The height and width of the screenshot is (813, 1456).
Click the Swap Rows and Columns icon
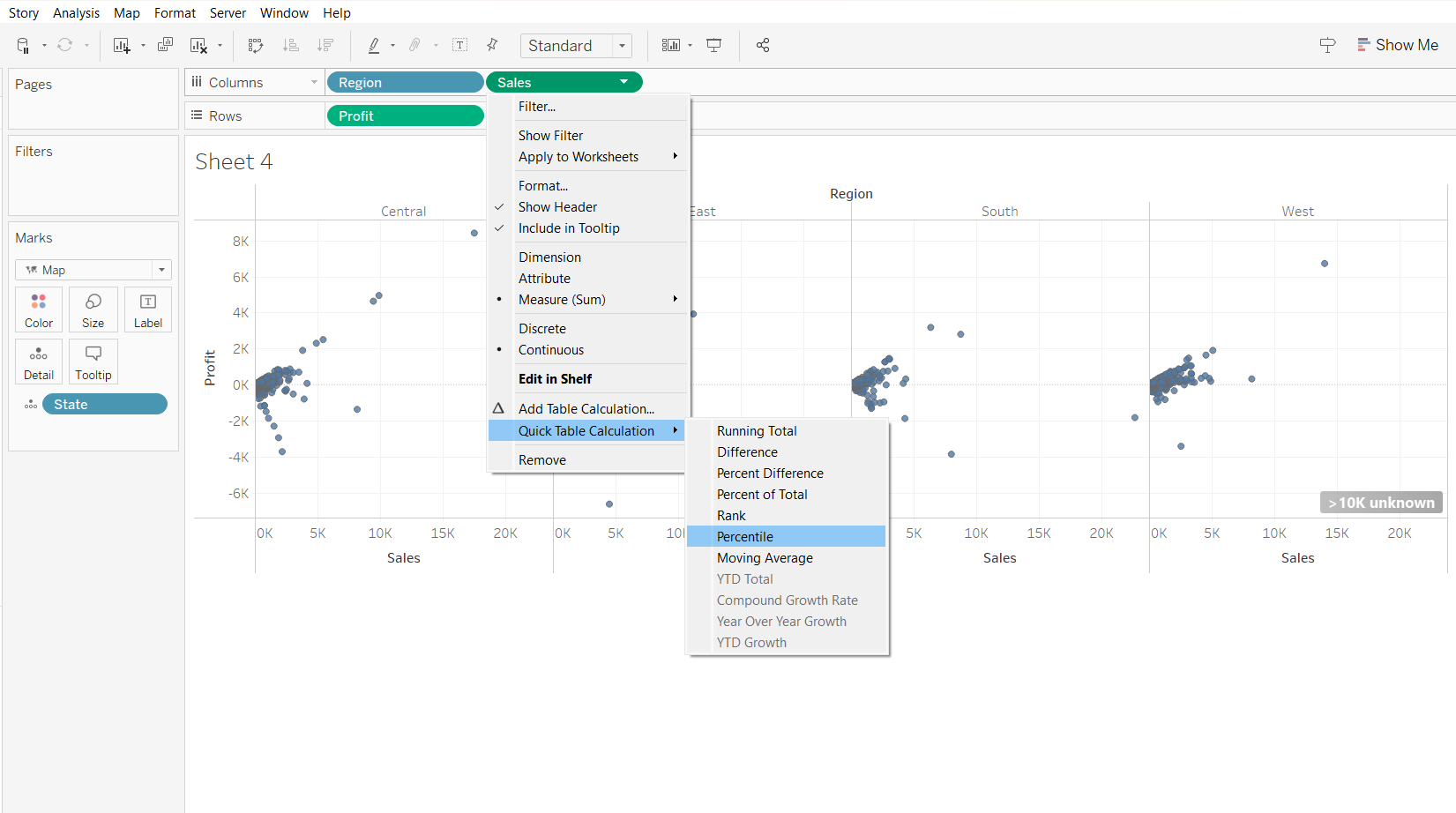pyautogui.click(x=256, y=45)
